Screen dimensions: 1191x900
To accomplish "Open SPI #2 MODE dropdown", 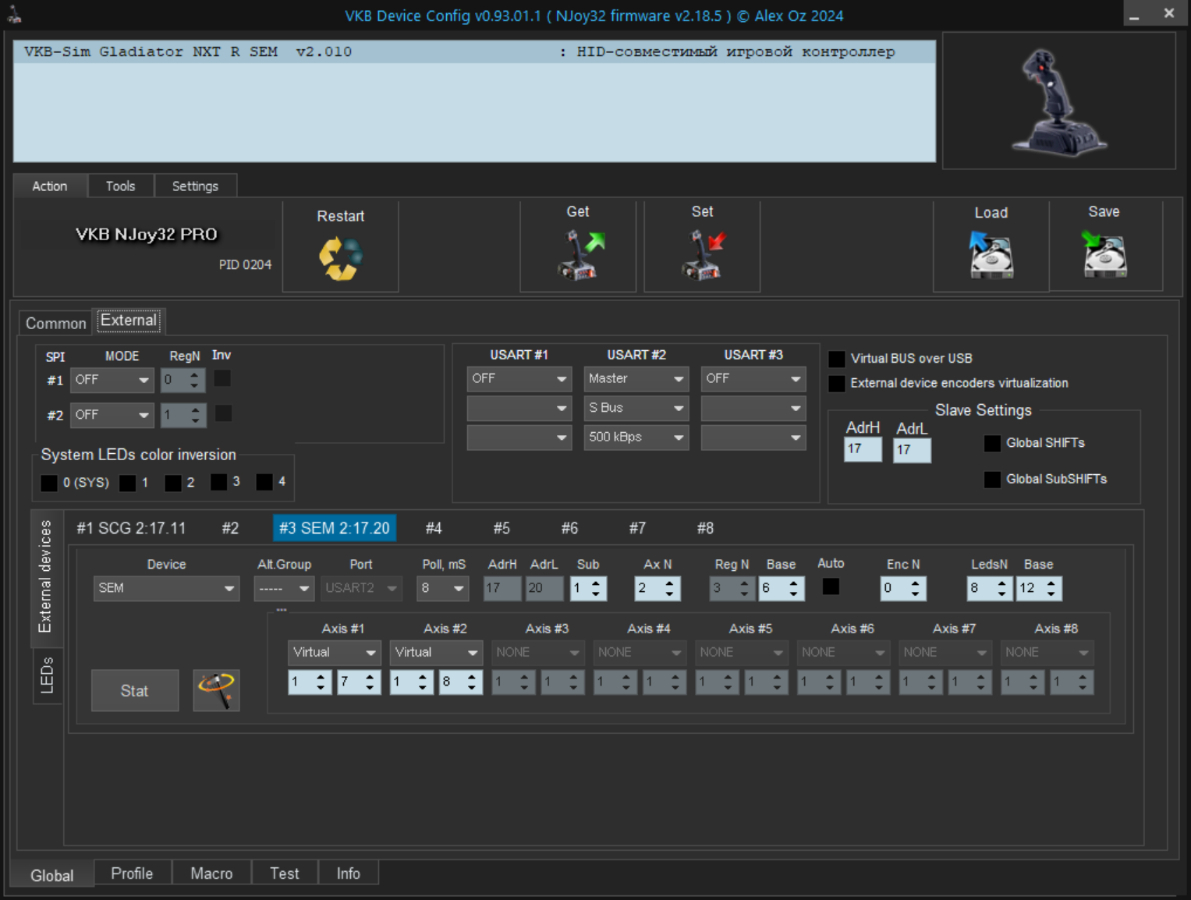I will click(112, 415).
